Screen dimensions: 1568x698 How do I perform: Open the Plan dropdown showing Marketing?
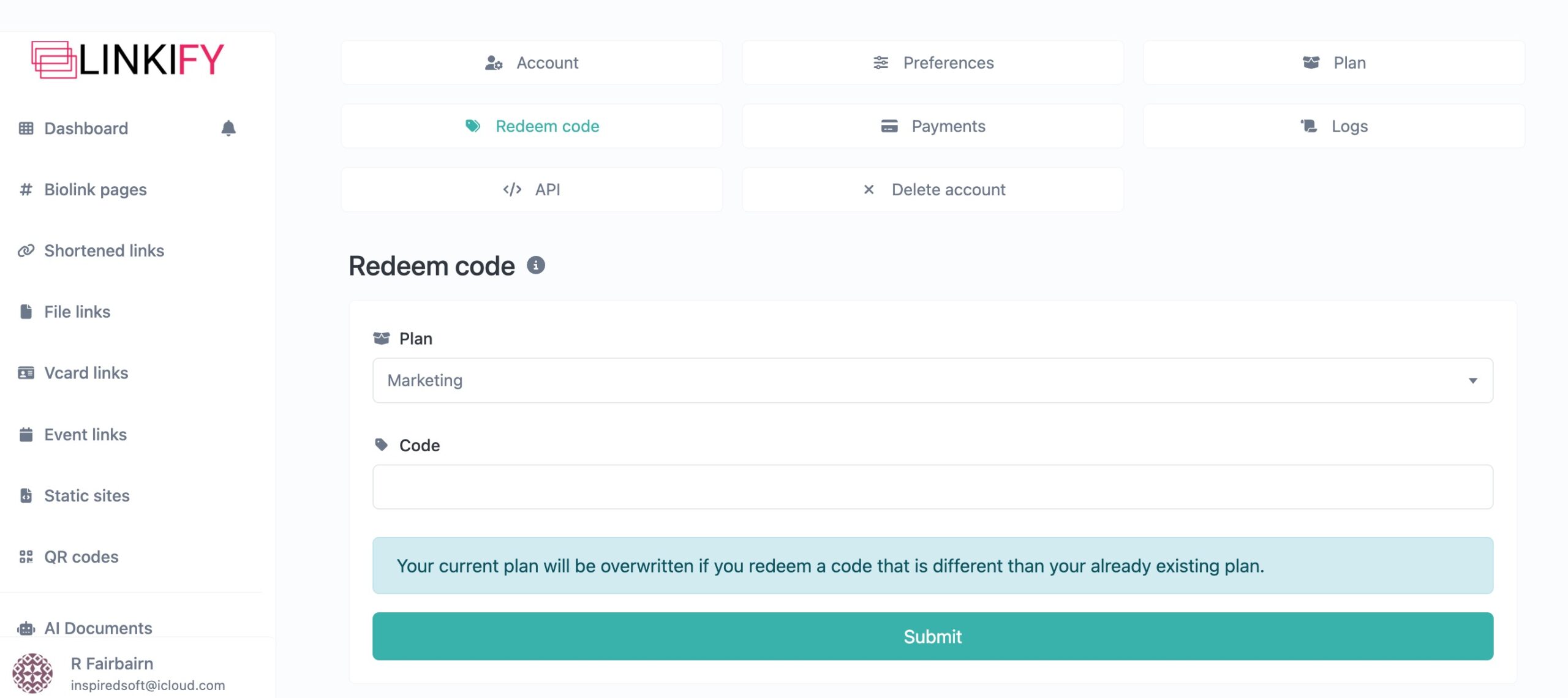pos(932,380)
